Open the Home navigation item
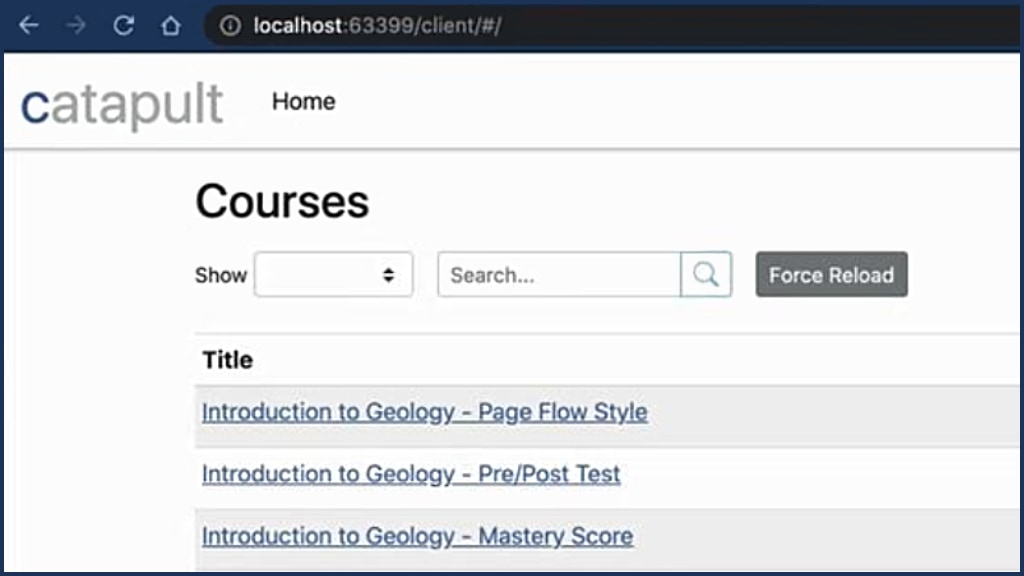1024x576 pixels. click(x=303, y=101)
